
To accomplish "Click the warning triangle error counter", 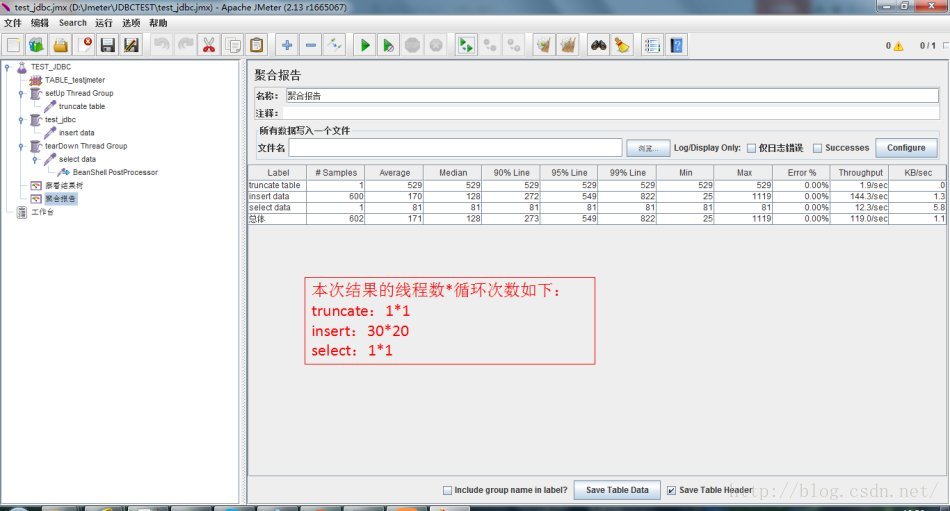I will 898,46.
